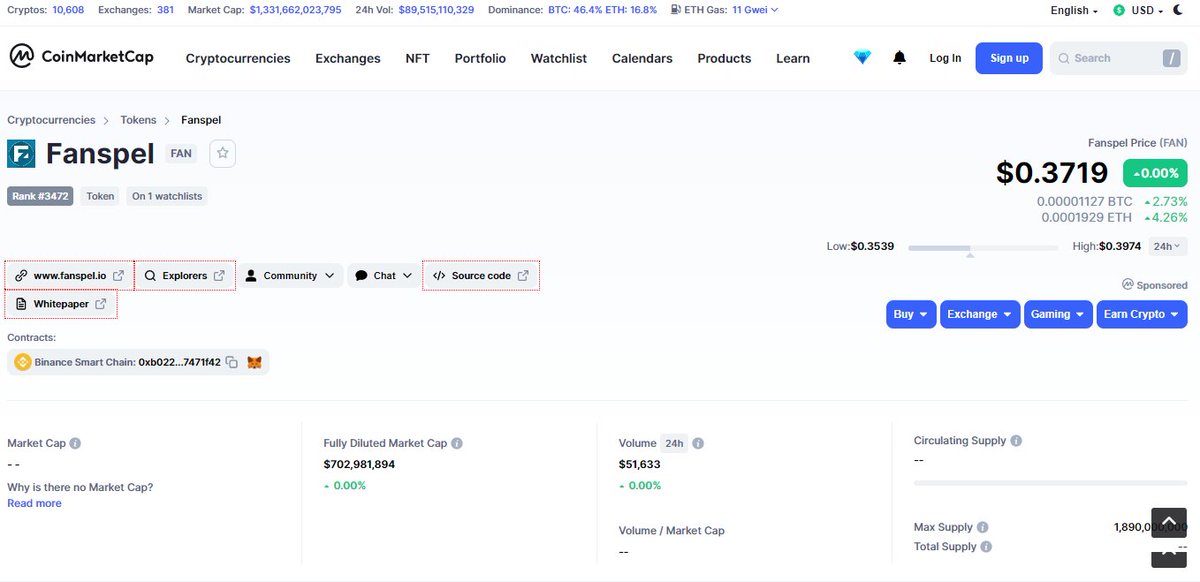Open Whitepaper link
The height and width of the screenshot is (582, 1200).
(61, 304)
